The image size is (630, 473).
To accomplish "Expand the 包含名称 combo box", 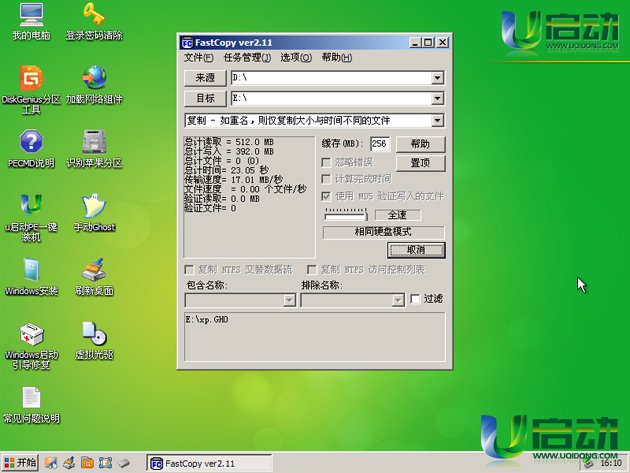I will click(x=289, y=300).
